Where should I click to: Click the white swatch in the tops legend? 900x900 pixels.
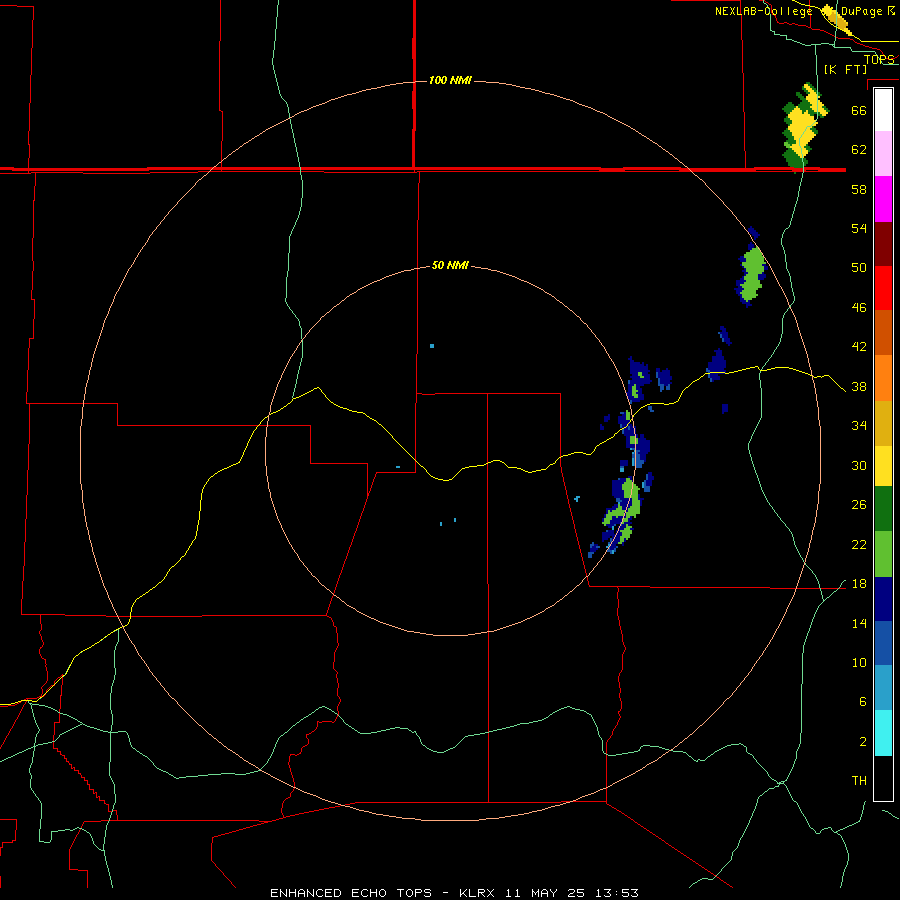tap(883, 110)
